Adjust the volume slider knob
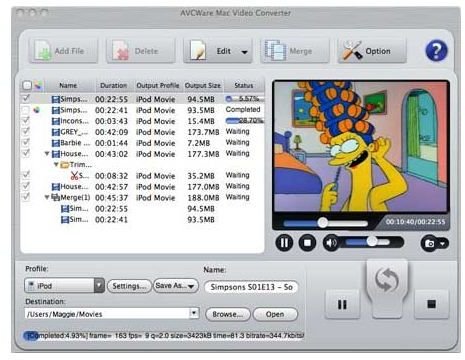 pos(372,241)
